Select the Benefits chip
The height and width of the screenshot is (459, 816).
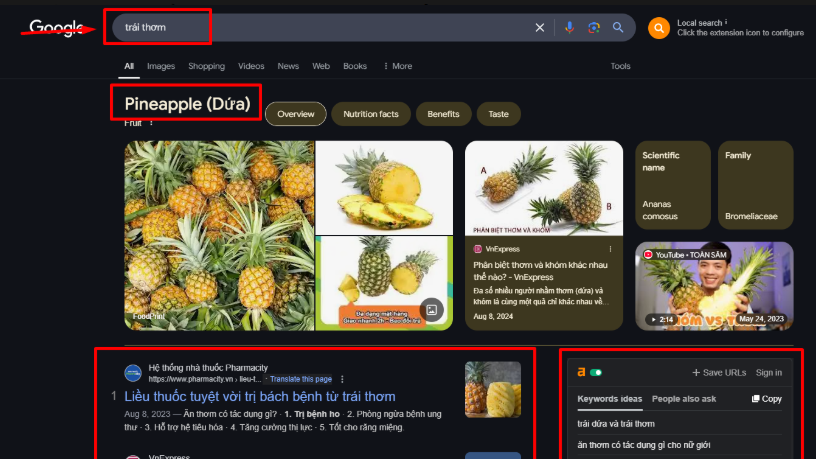tap(443, 114)
